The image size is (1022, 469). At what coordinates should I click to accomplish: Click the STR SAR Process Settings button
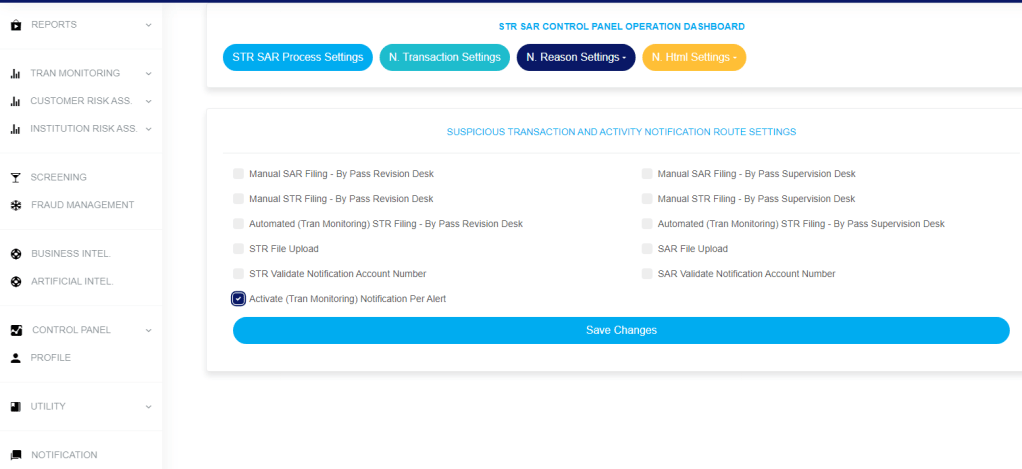[298, 58]
